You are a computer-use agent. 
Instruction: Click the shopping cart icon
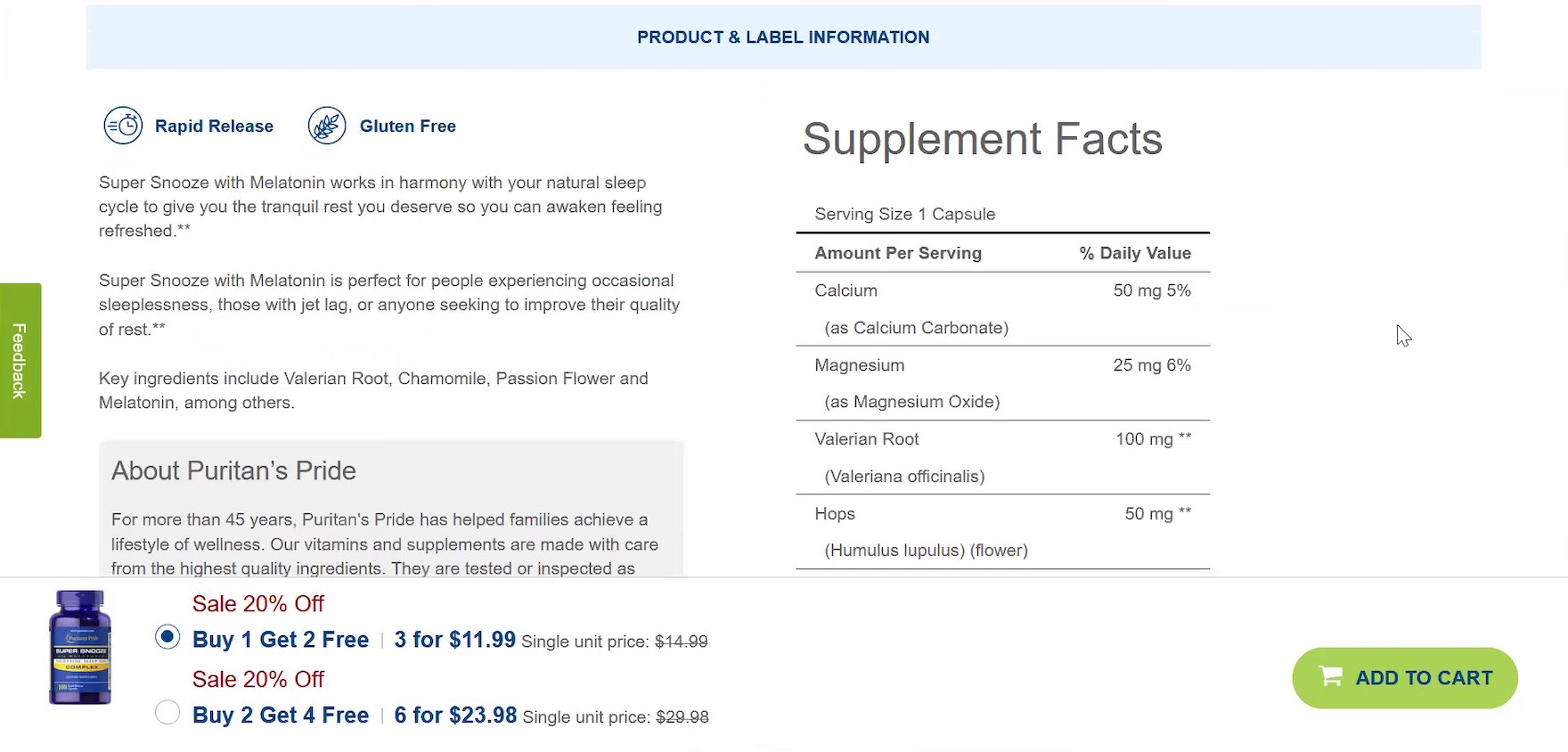point(1330,676)
